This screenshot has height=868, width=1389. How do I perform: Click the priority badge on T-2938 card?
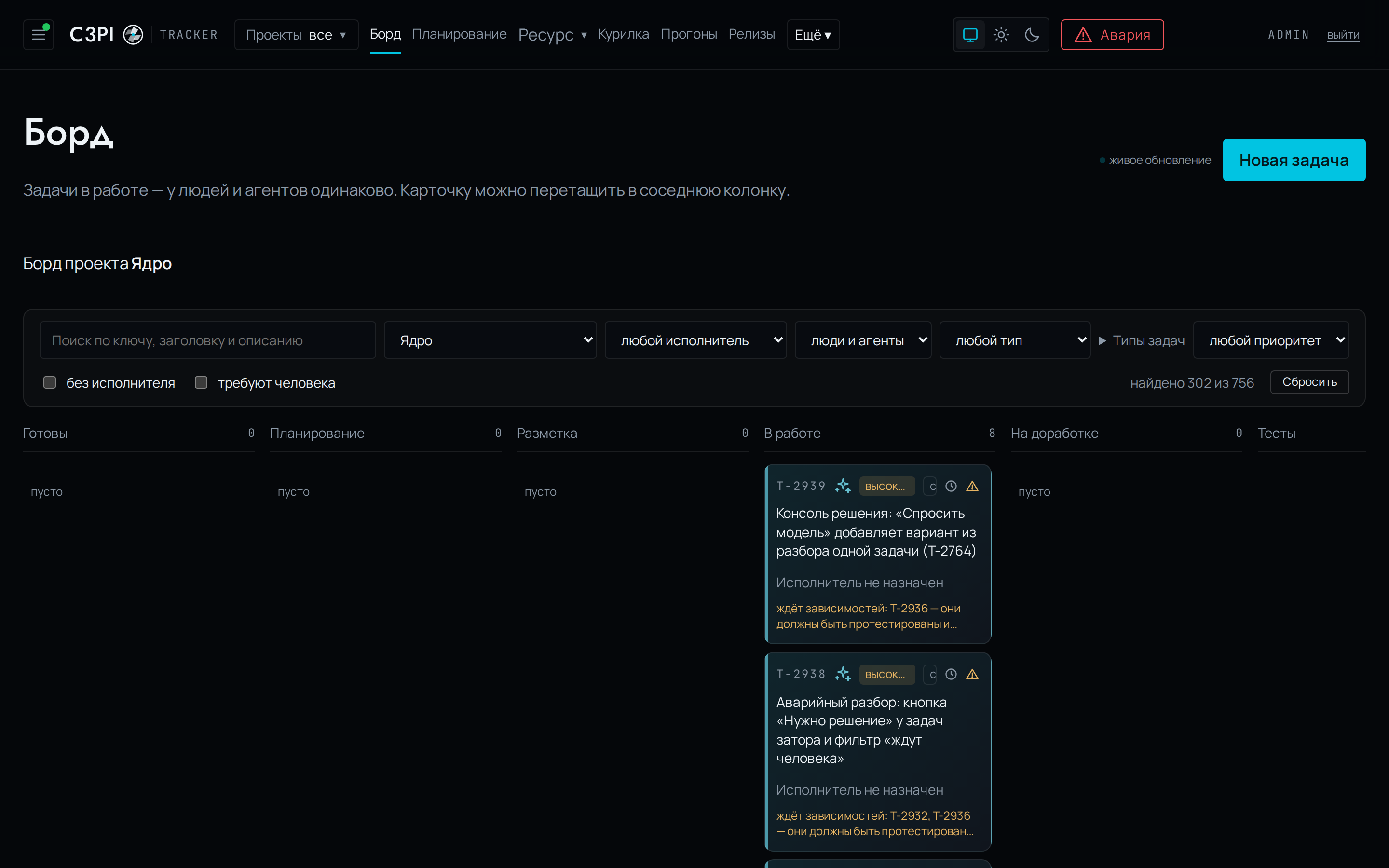[887, 675]
